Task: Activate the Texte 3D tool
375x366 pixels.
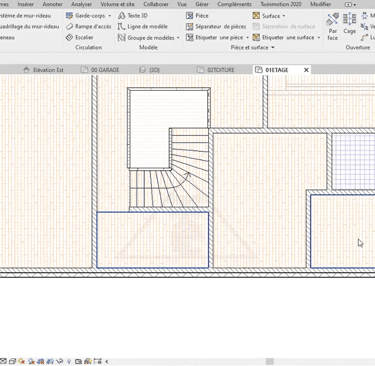Action: coord(133,16)
